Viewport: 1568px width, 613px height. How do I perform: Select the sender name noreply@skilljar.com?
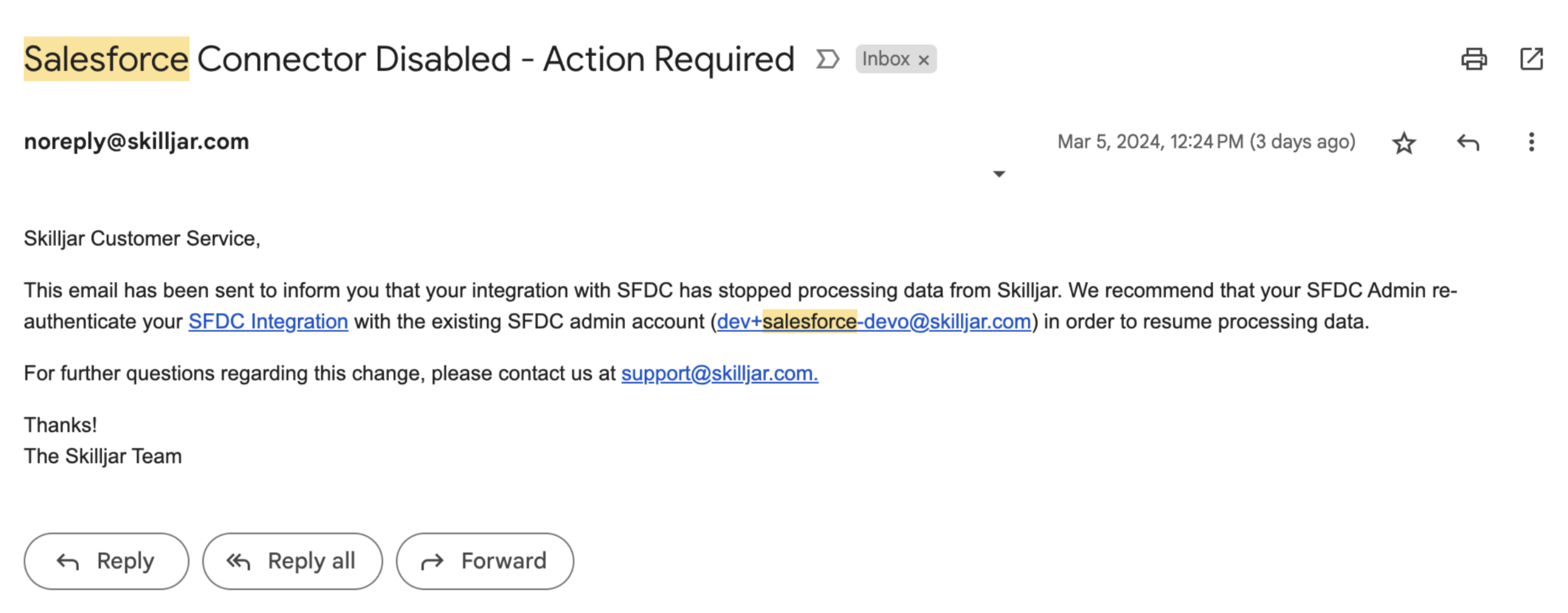click(x=136, y=142)
